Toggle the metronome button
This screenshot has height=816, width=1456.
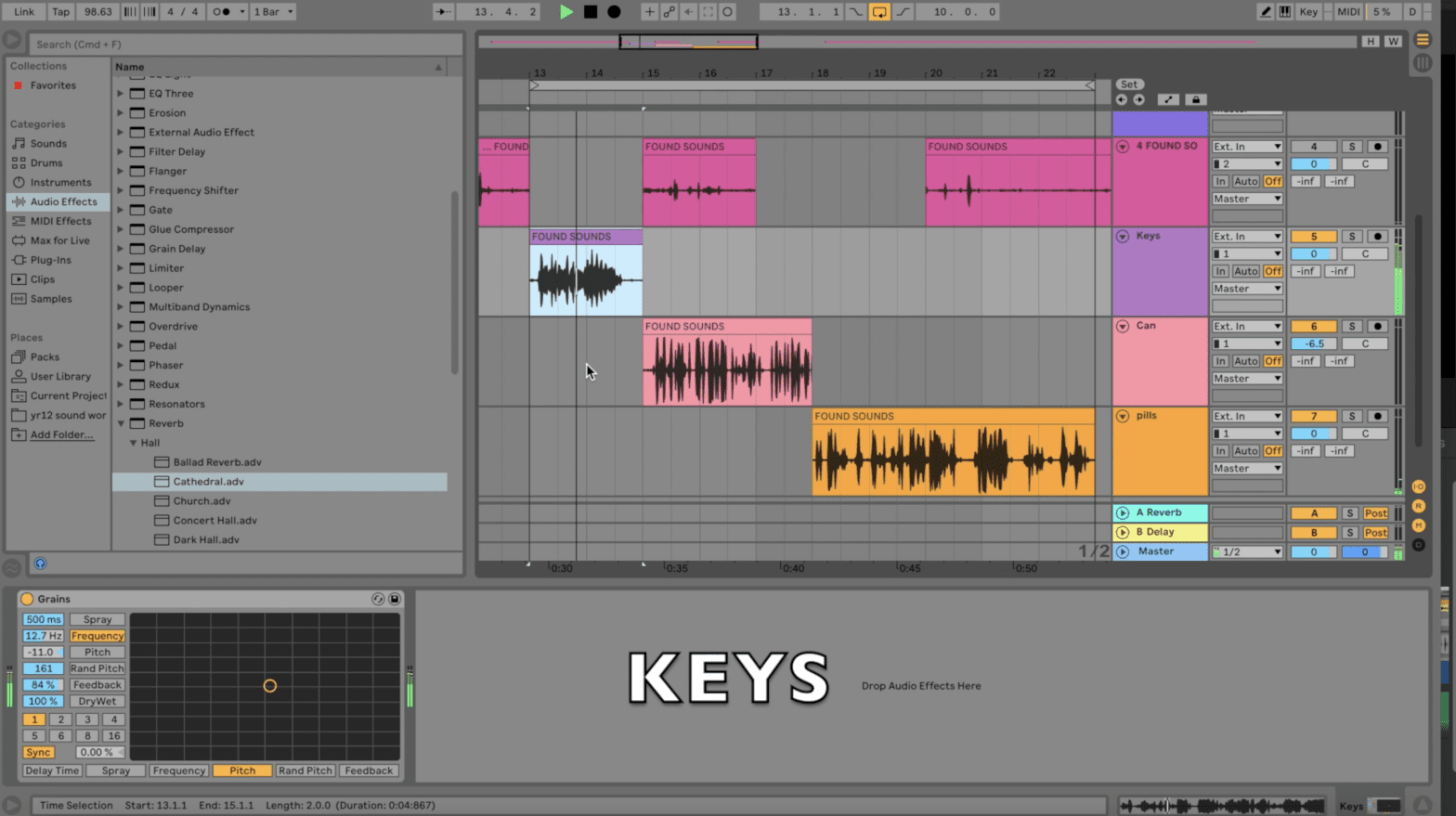click(223, 12)
